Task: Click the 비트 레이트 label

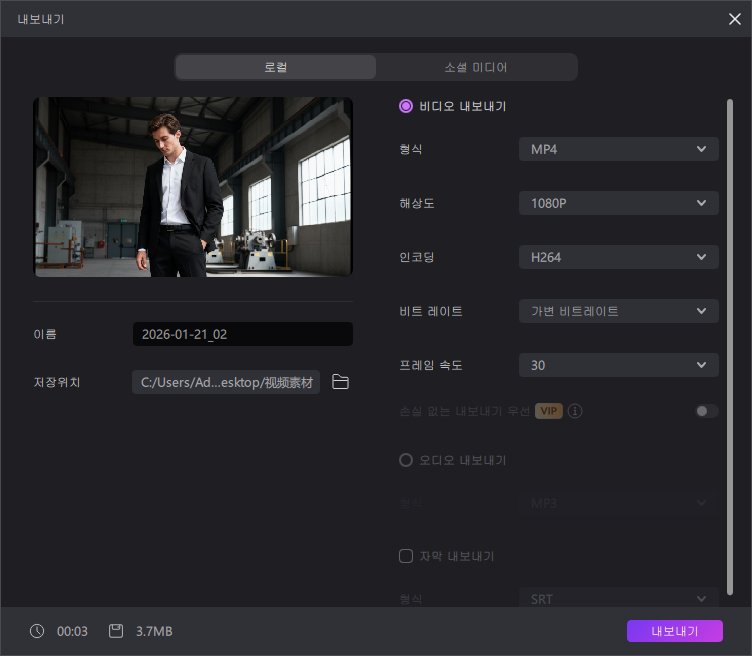Action: 431,311
